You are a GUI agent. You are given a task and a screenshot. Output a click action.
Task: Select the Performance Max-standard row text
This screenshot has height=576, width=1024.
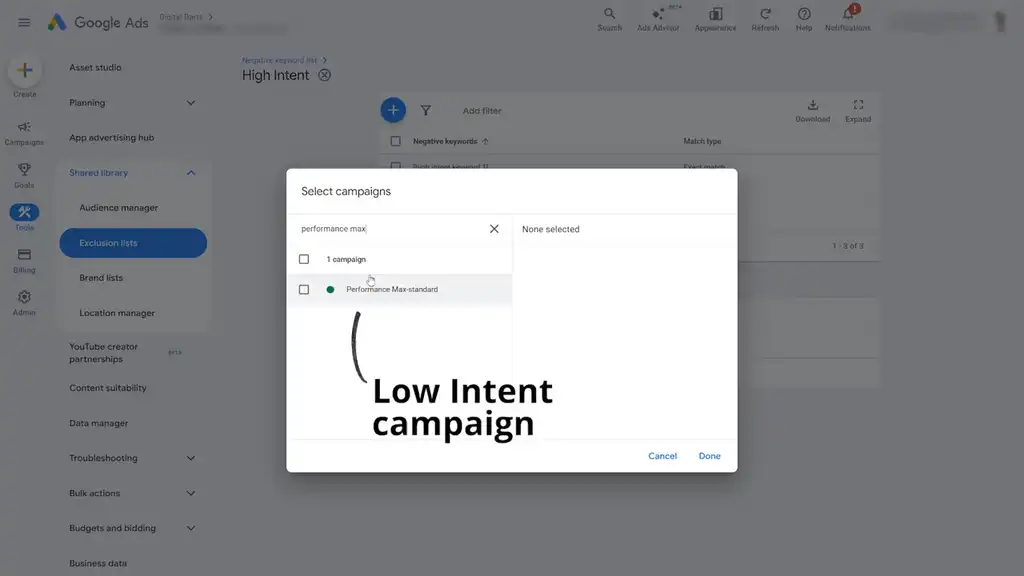pyautogui.click(x=392, y=289)
